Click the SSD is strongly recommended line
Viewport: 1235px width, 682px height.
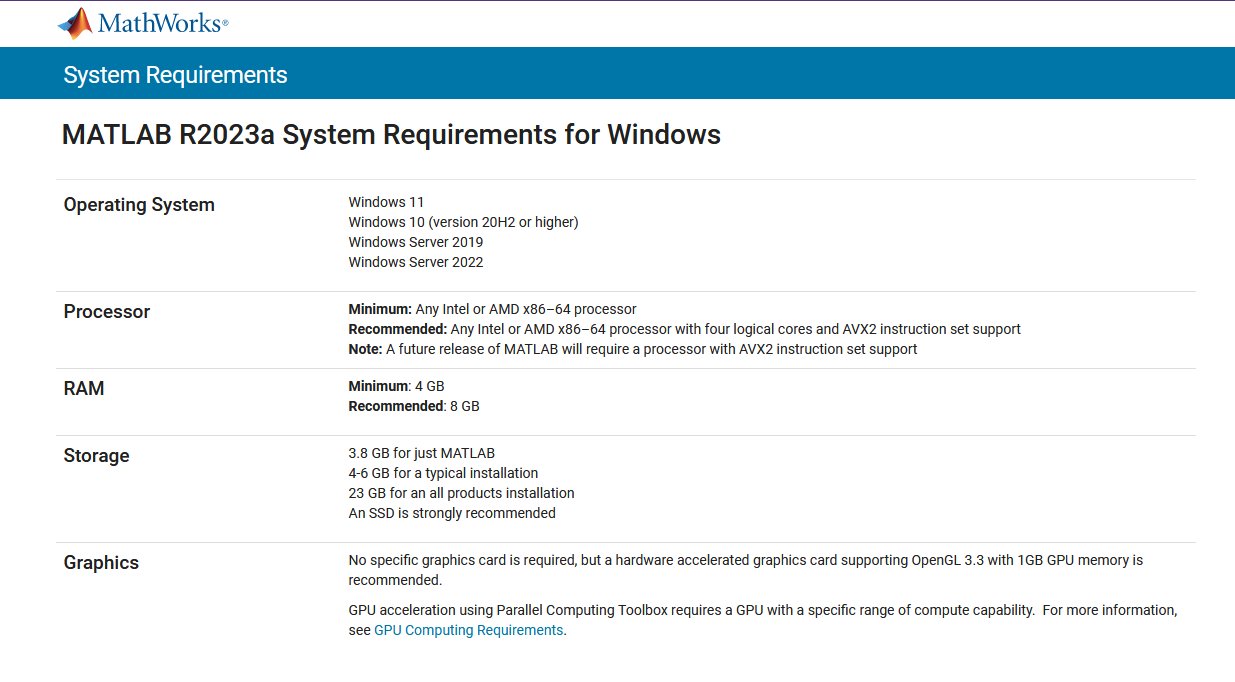pyautogui.click(x=451, y=513)
